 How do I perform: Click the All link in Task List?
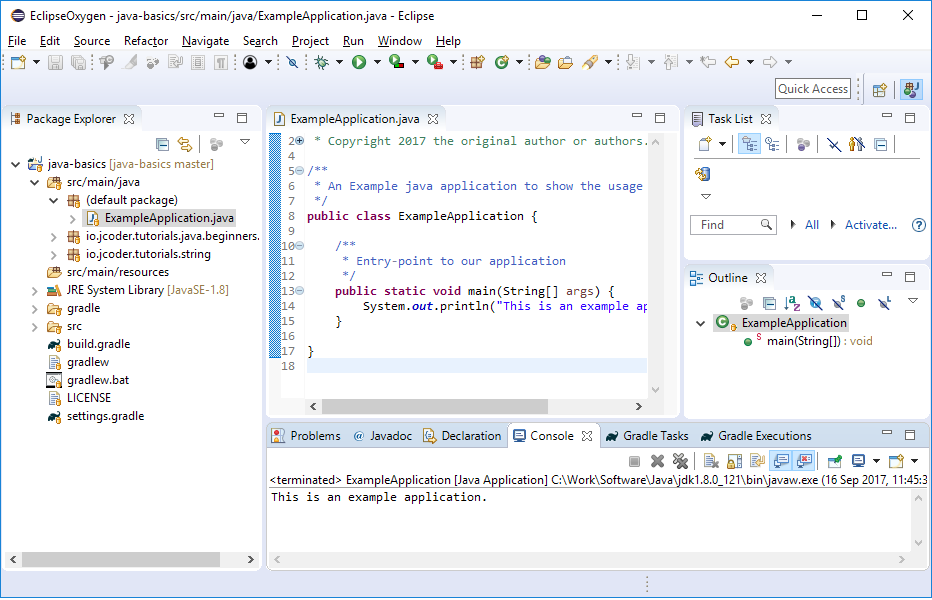(x=812, y=225)
